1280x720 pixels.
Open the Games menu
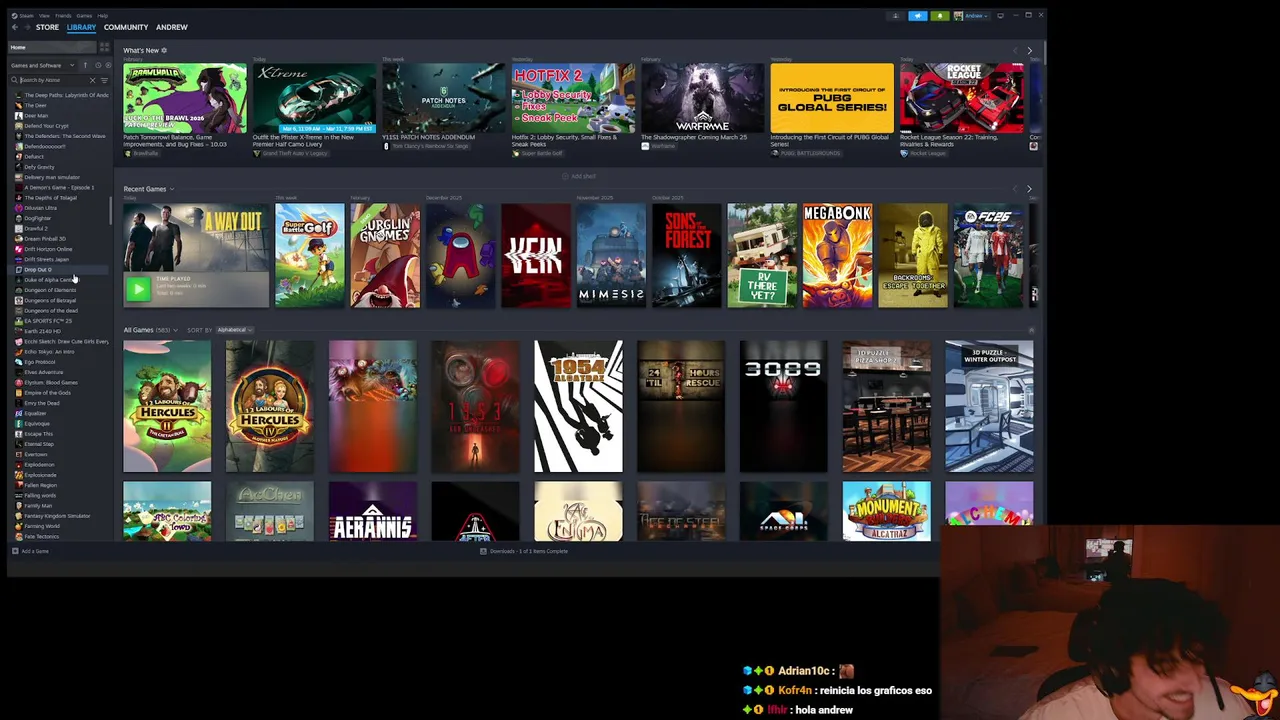(x=84, y=16)
